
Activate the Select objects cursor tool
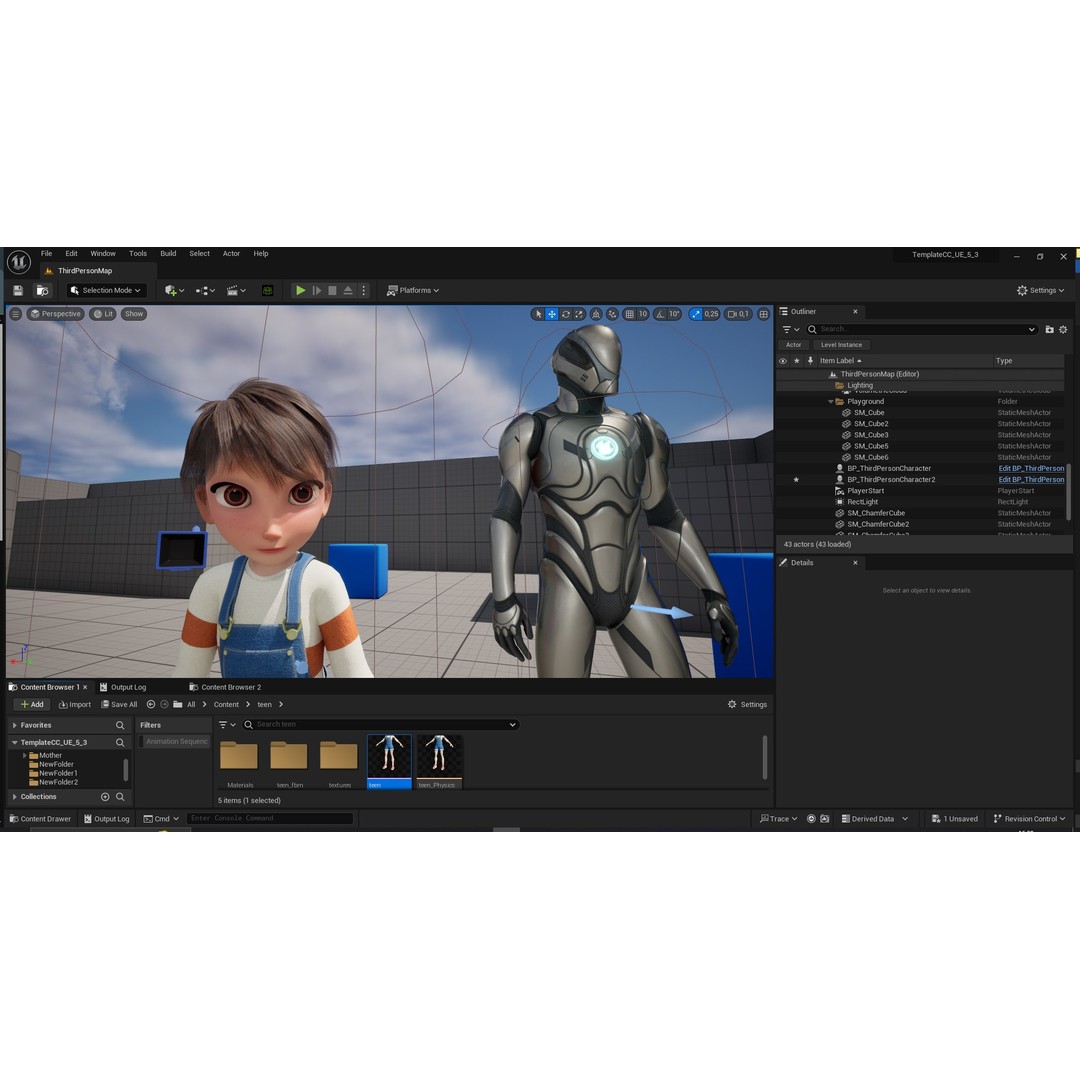pyautogui.click(x=539, y=314)
